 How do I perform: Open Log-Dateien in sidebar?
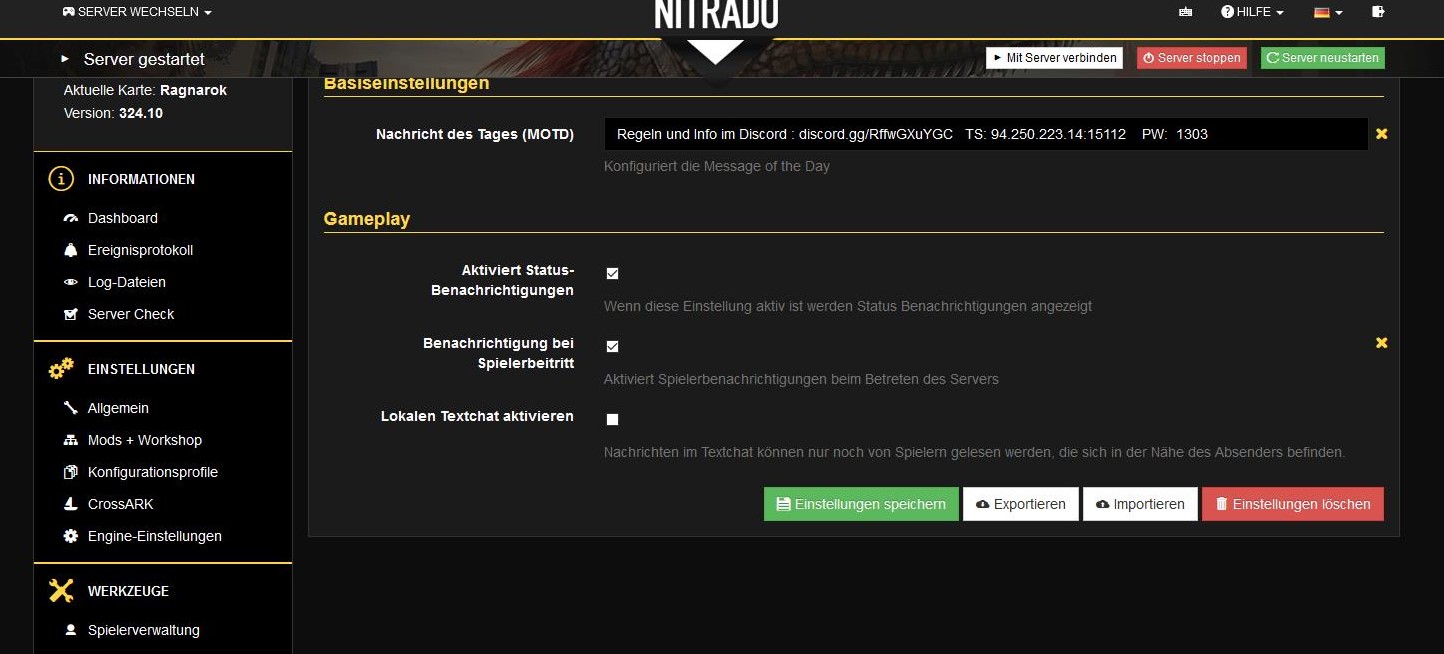coord(127,282)
